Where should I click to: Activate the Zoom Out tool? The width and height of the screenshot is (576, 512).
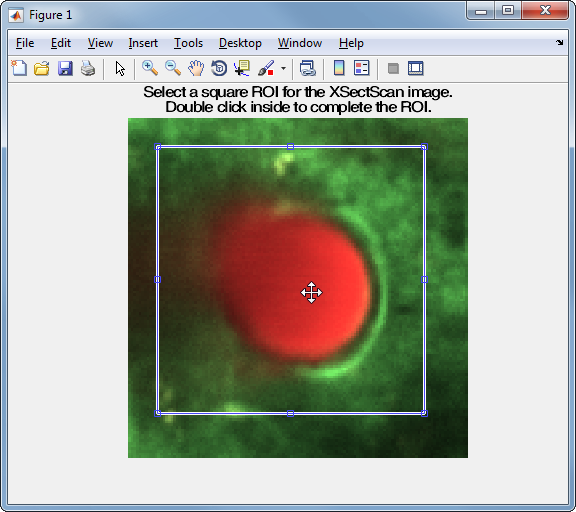[173, 69]
